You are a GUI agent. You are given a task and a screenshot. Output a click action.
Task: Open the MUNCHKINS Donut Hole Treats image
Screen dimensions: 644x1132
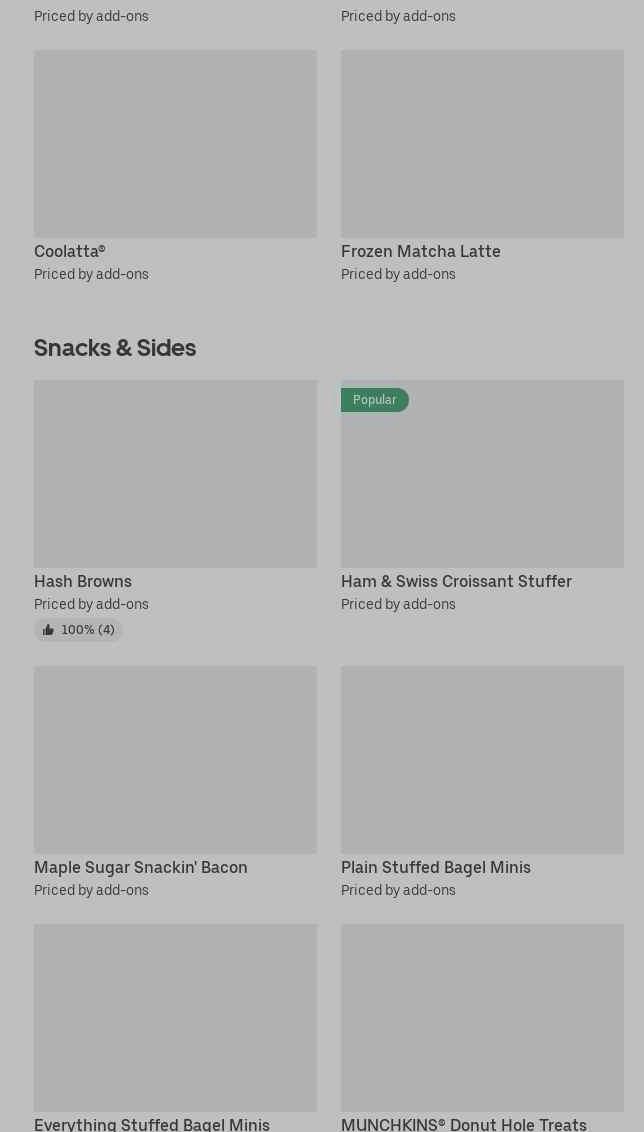pyautogui.click(x=482, y=1018)
